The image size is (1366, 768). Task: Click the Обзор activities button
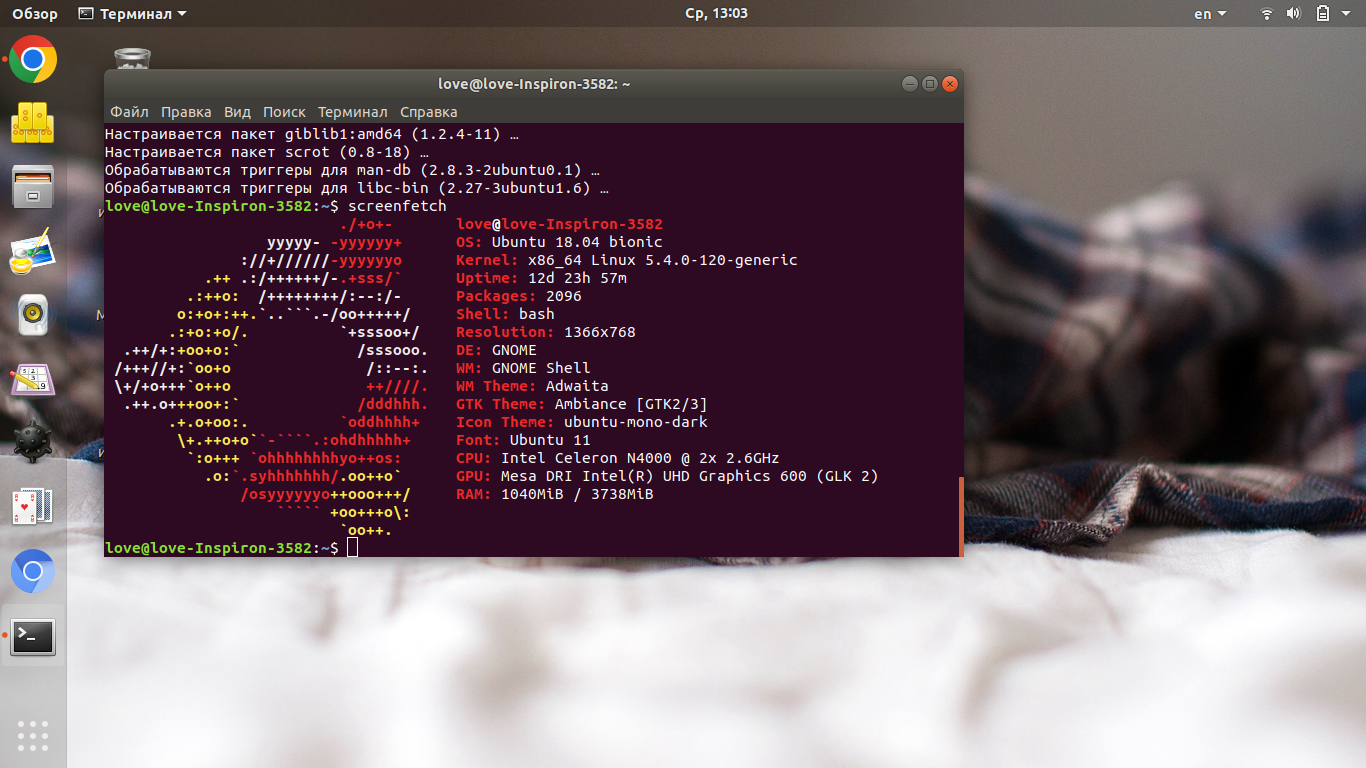[x=35, y=14]
